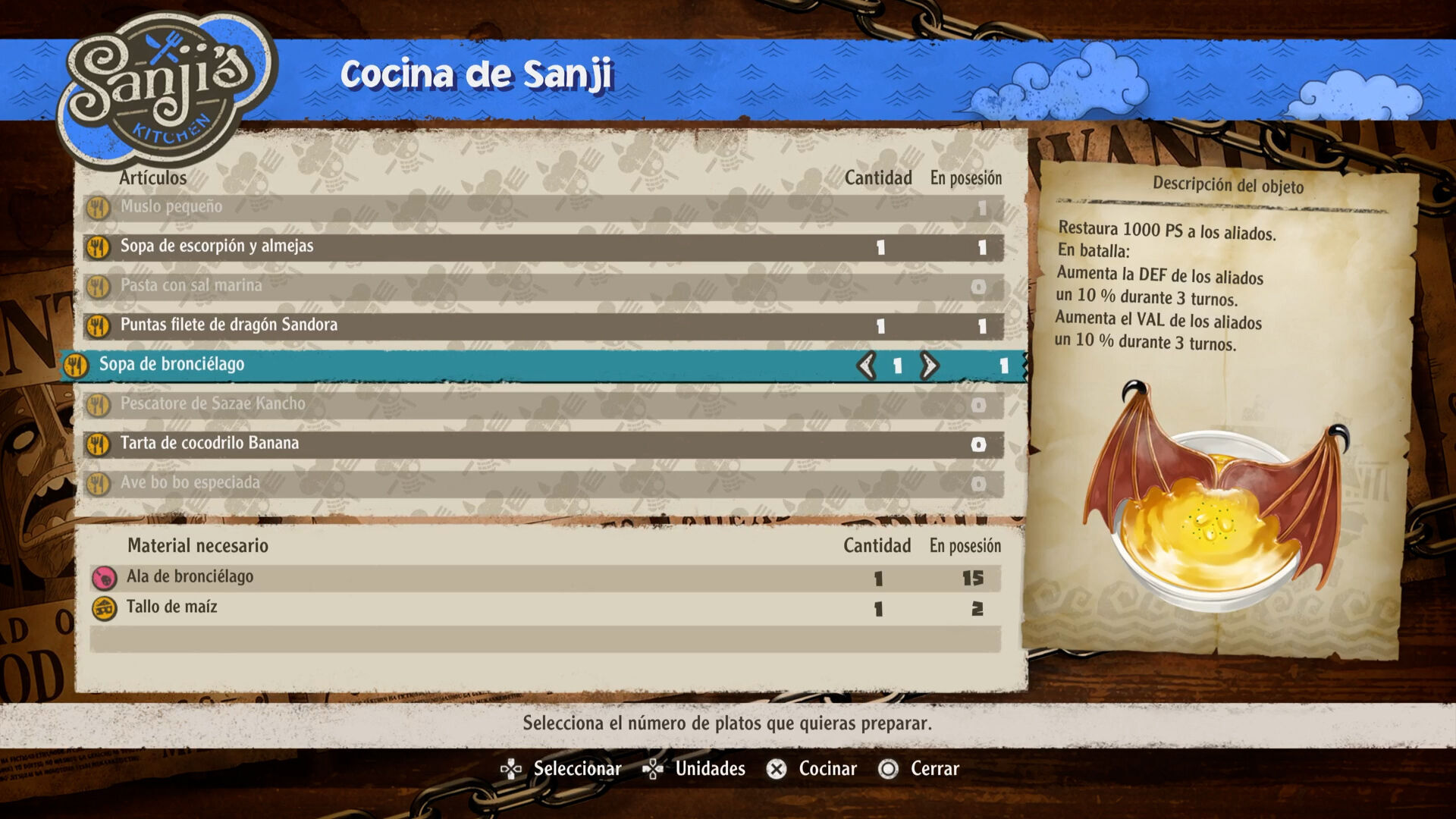Click the Cerrar button label

pyautogui.click(x=935, y=769)
